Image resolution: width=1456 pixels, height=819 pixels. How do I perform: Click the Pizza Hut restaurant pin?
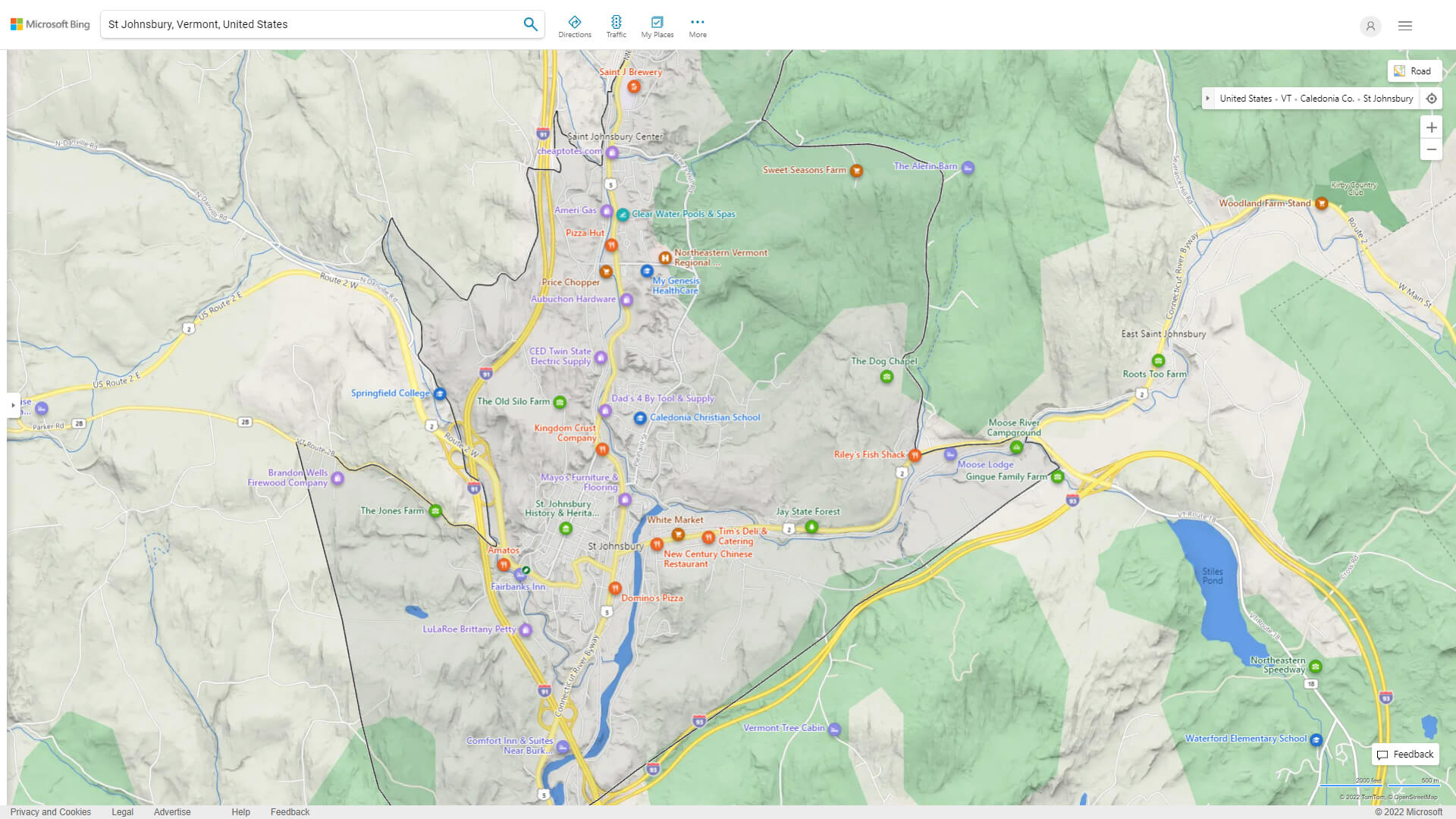pos(611,245)
